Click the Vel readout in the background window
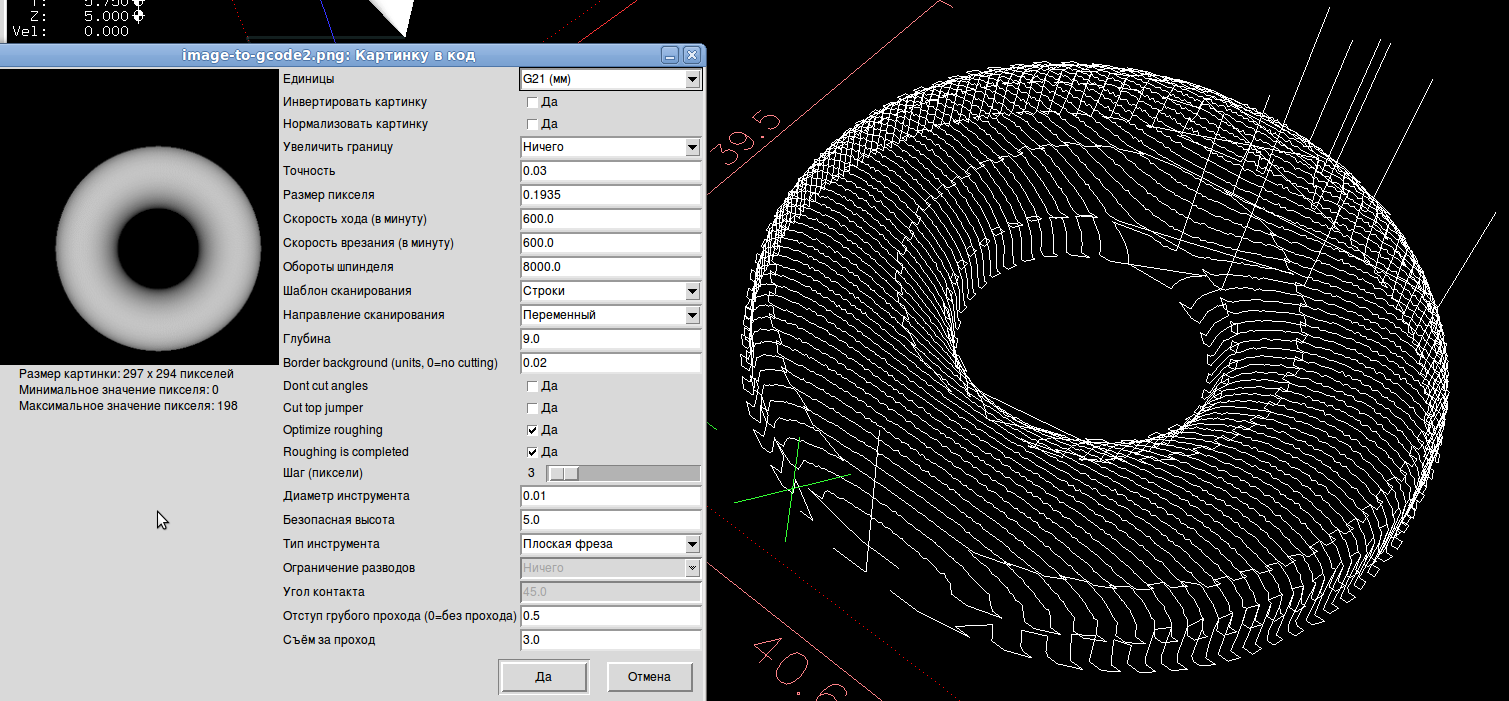Screen dimensions: 1509x701 (71, 31)
